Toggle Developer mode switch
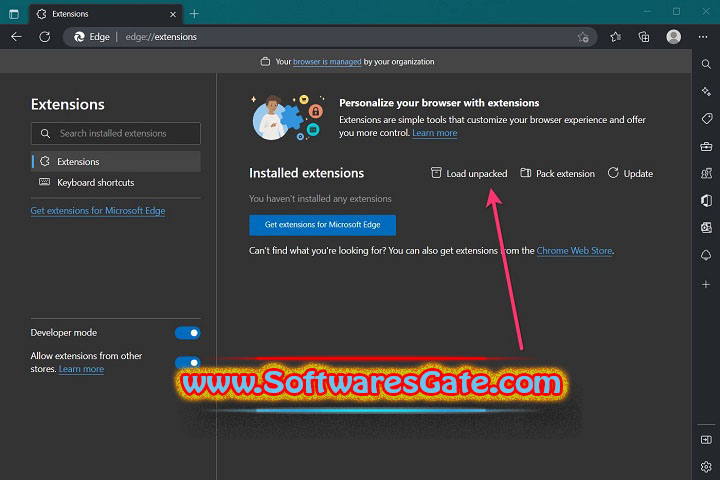Screen dimensions: 720x480 [x=187, y=333]
